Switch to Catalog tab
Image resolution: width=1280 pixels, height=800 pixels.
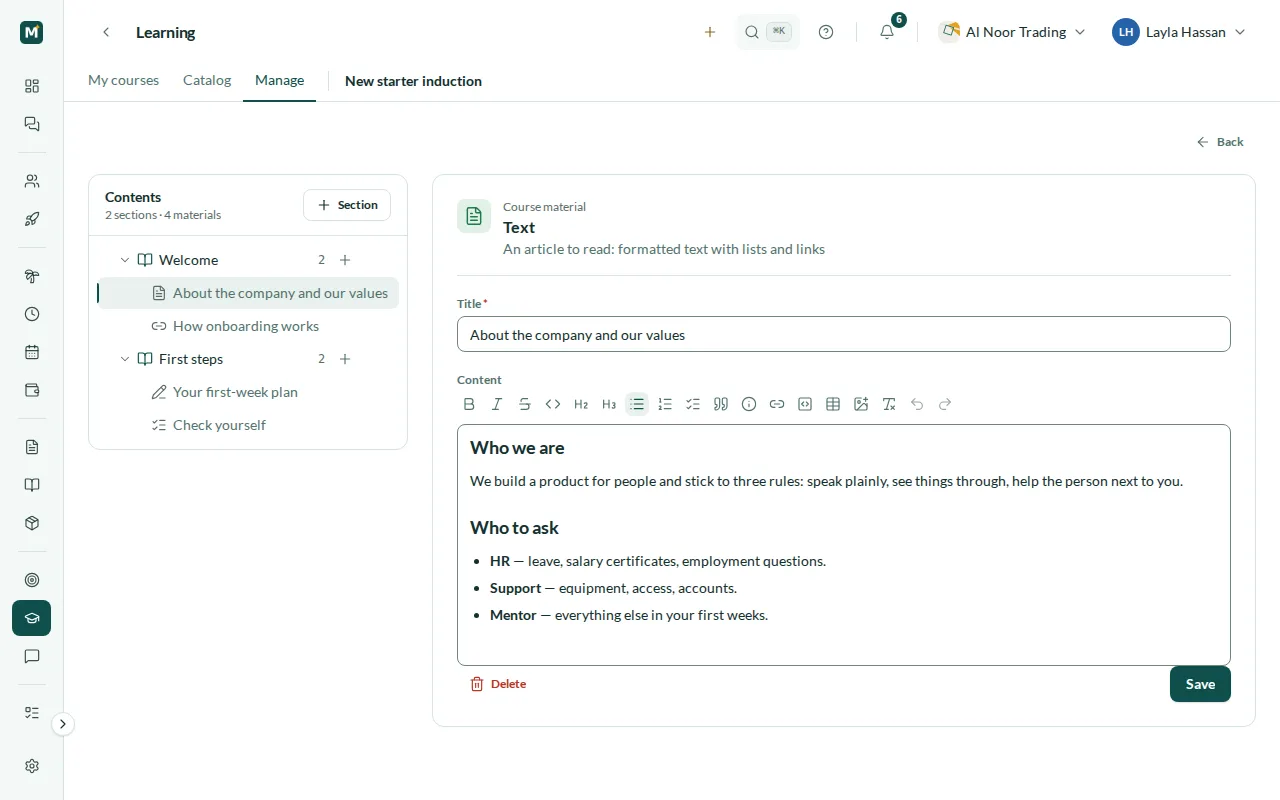[207, 80]
